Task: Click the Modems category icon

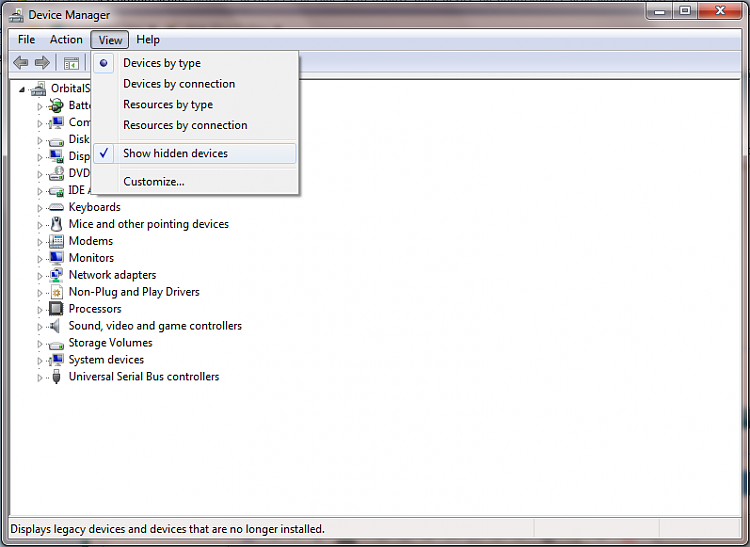Action: pyautogui.click(x=56, y=241)
